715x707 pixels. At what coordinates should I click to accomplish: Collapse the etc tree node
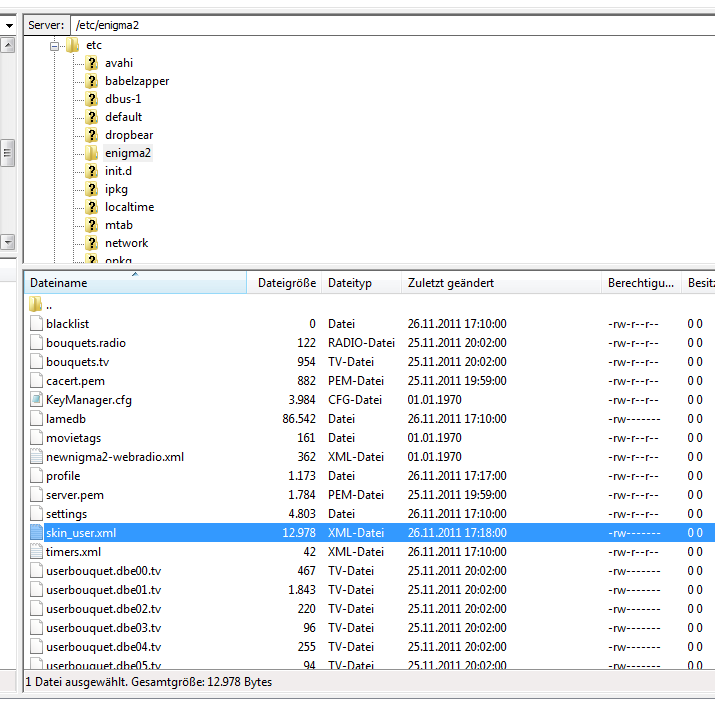pyautogui.click(x=54, y=45)
